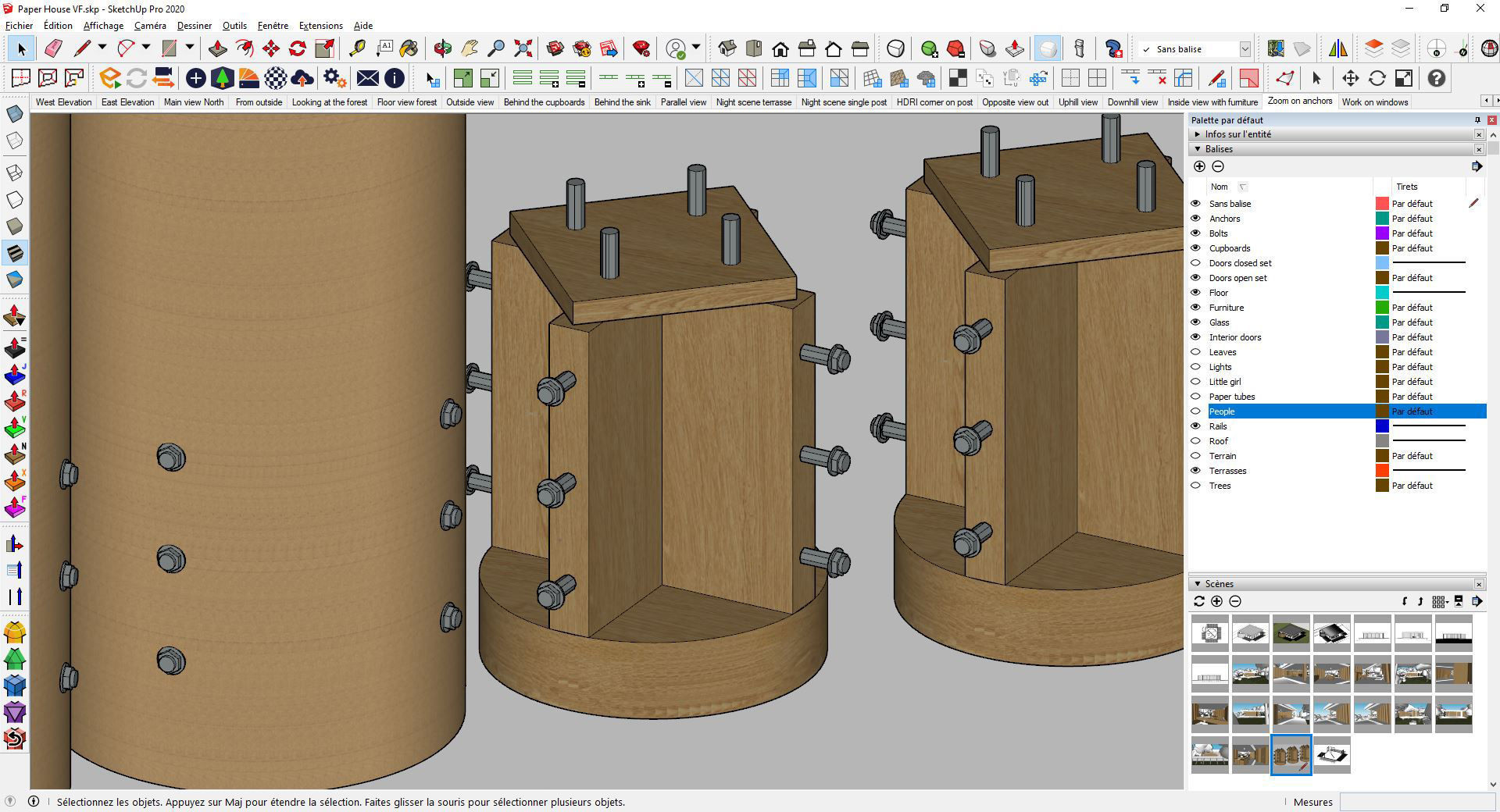This screenshot has height=812, width=1500.
Task: Toggle visibility of the Roof tag
Action: pos(1195,441)
